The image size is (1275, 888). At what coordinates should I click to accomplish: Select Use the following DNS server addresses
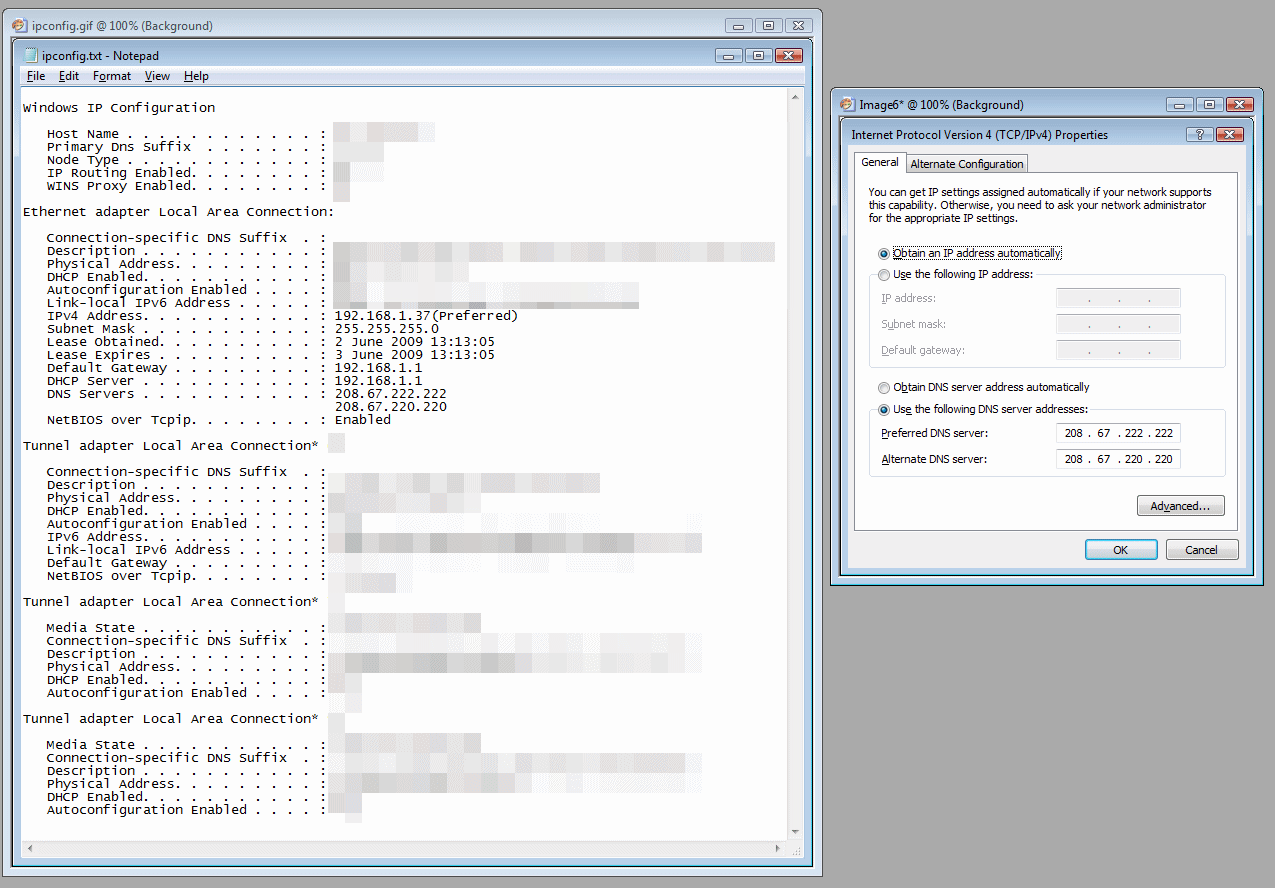coord(884,410)
